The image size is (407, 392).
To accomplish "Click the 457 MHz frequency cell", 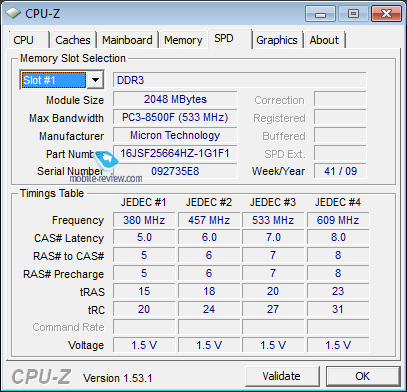I will click(x=209, y=220).
